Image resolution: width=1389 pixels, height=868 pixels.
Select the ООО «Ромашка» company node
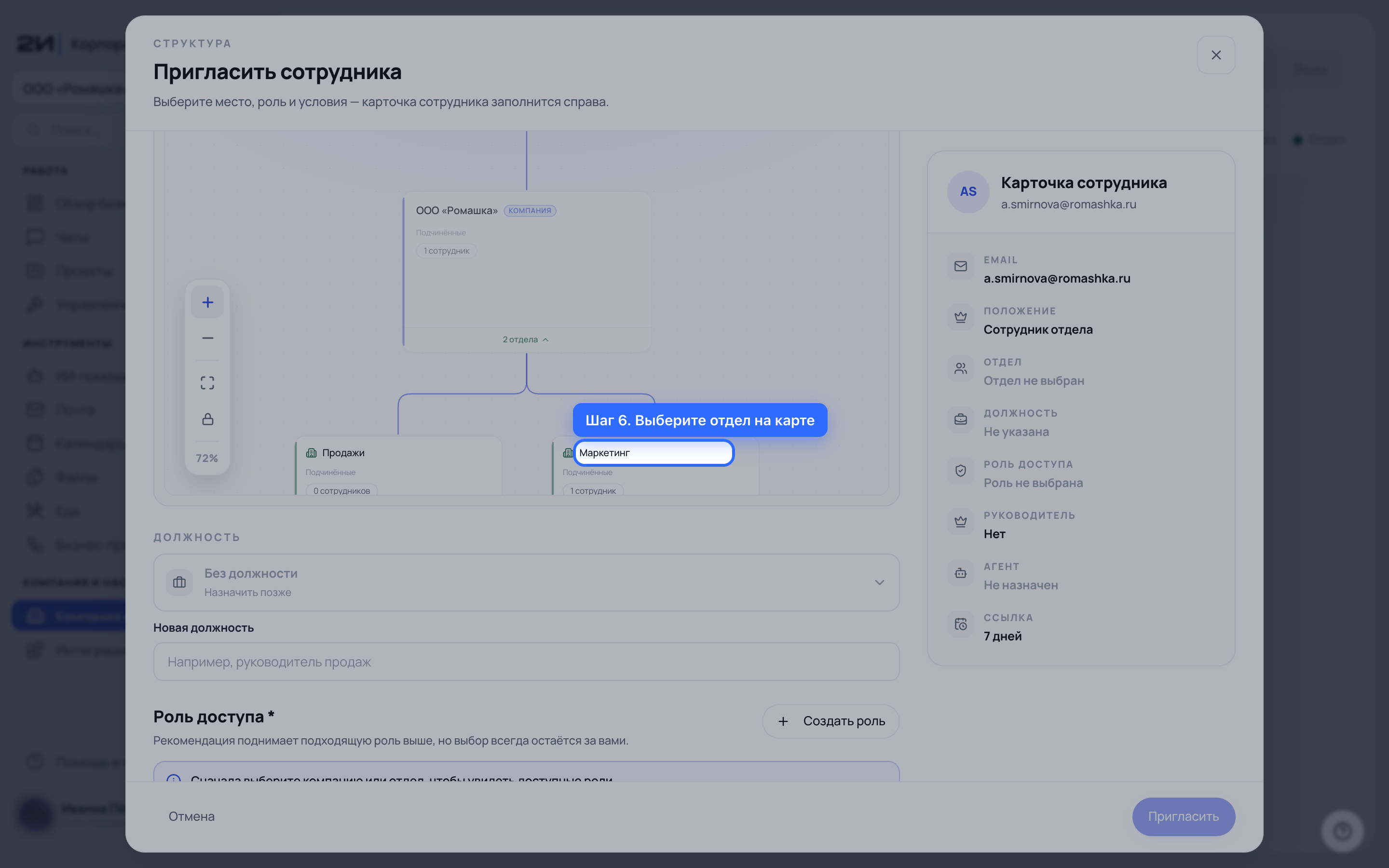[x=527, y=271]
